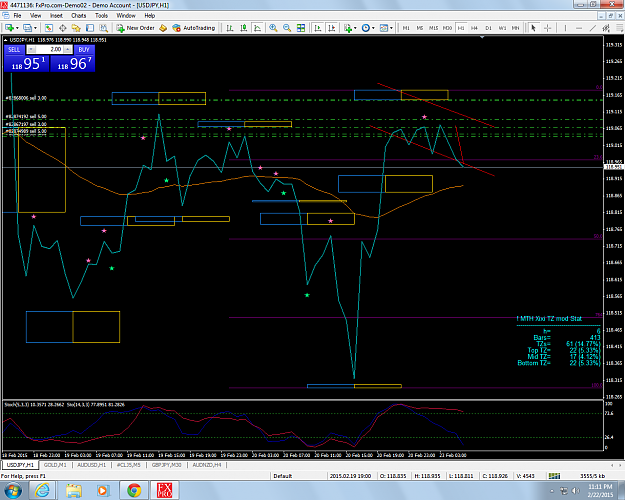
Task: Click the SELL one-click trading button
Action: click(14, 49)
